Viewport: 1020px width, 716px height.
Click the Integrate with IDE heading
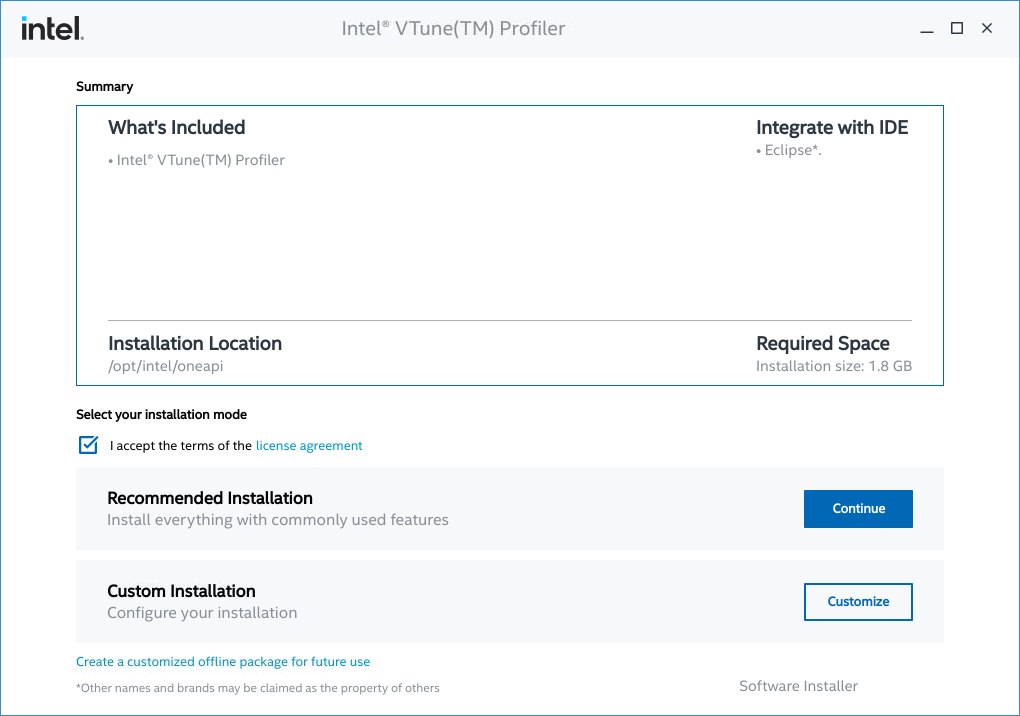coord(832,128)
